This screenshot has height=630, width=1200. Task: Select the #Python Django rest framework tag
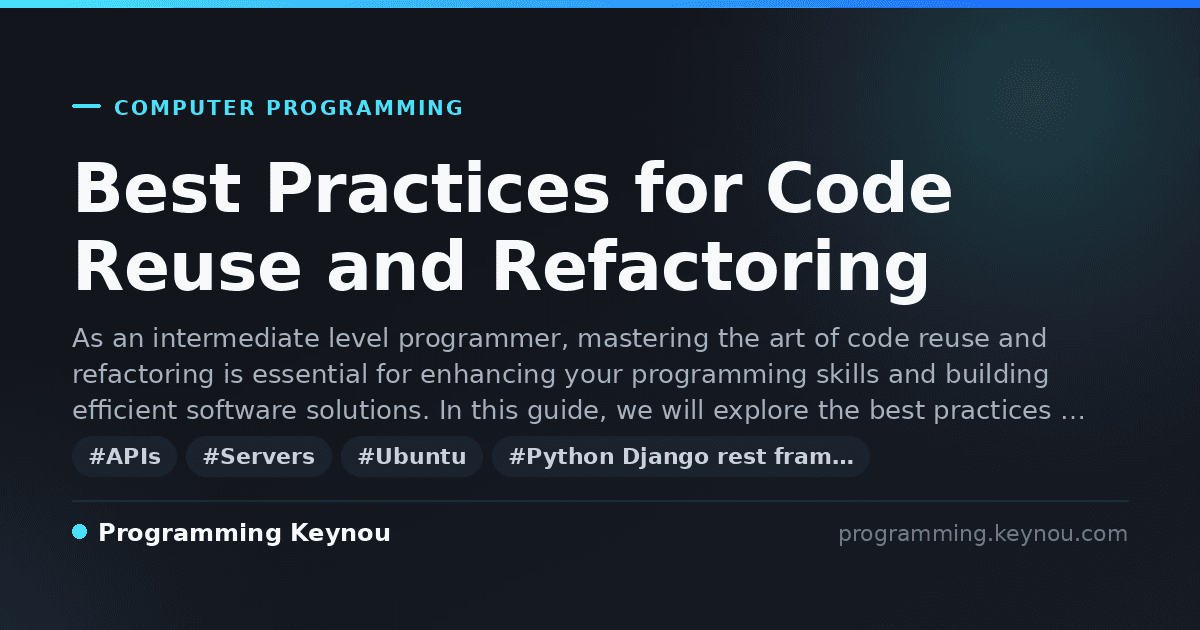(x=681, y=457)
